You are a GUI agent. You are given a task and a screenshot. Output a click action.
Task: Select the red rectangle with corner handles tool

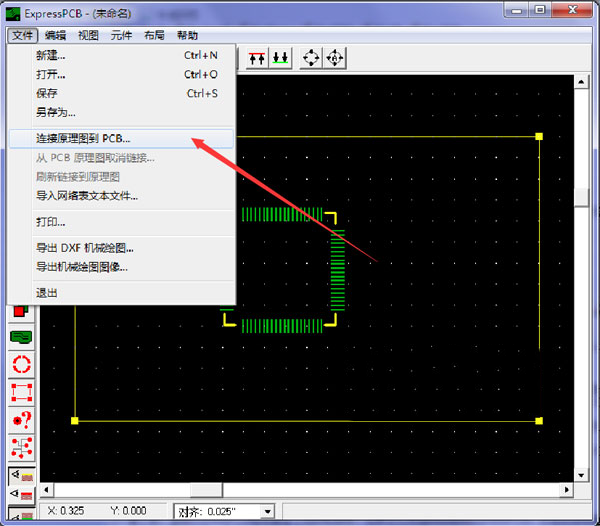coord(21,392)
